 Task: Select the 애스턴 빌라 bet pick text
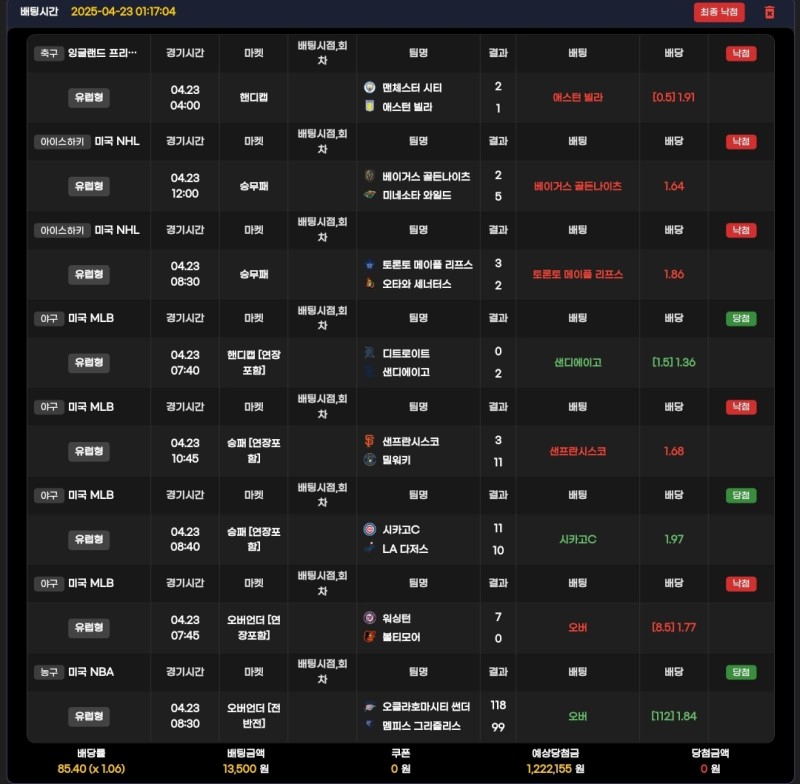point(577,97)
